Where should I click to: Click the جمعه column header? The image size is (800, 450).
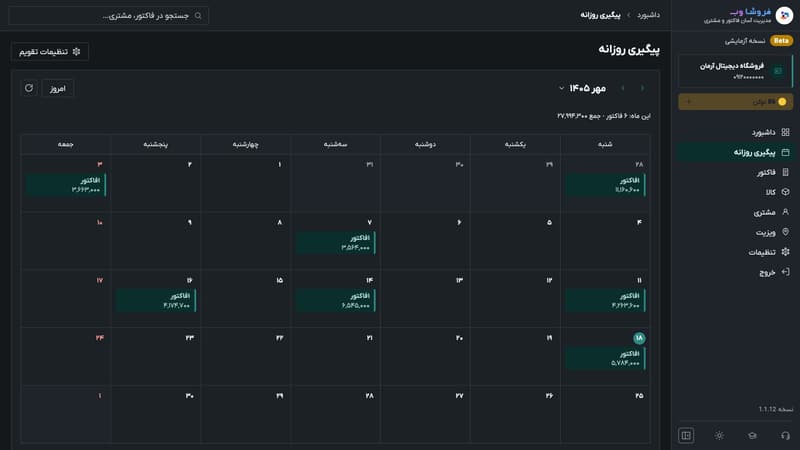pos(66,144)
